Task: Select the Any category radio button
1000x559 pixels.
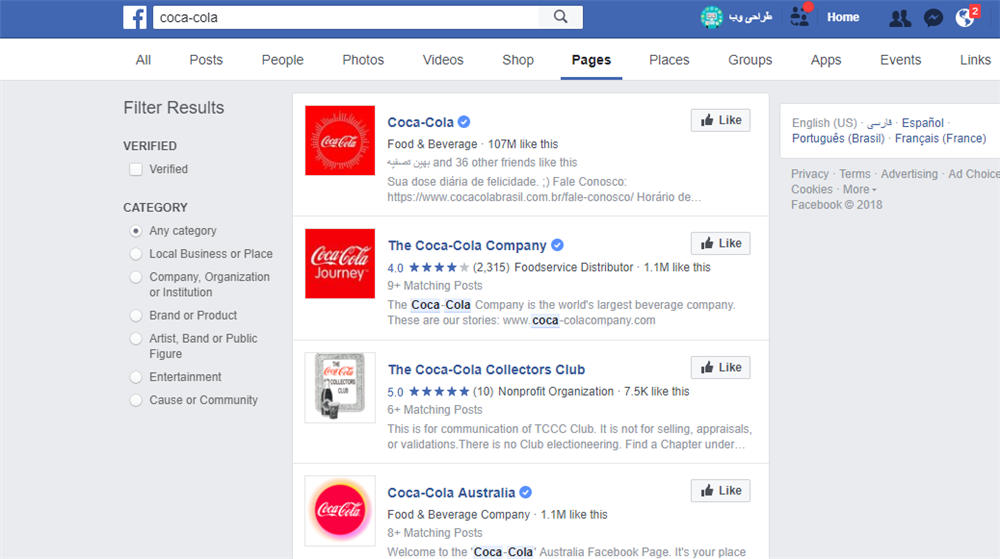Action: pyautogui.click(x=136, y=231)
